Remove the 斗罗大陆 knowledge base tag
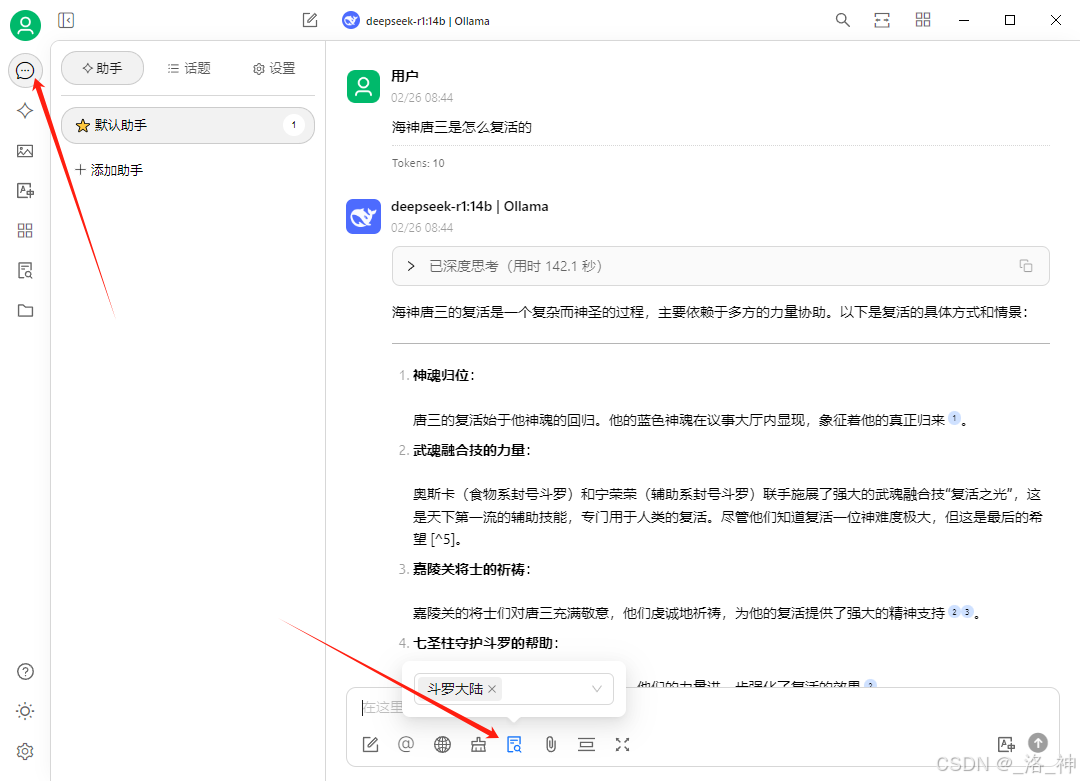 pyautogui.click(x=491, y=689)
